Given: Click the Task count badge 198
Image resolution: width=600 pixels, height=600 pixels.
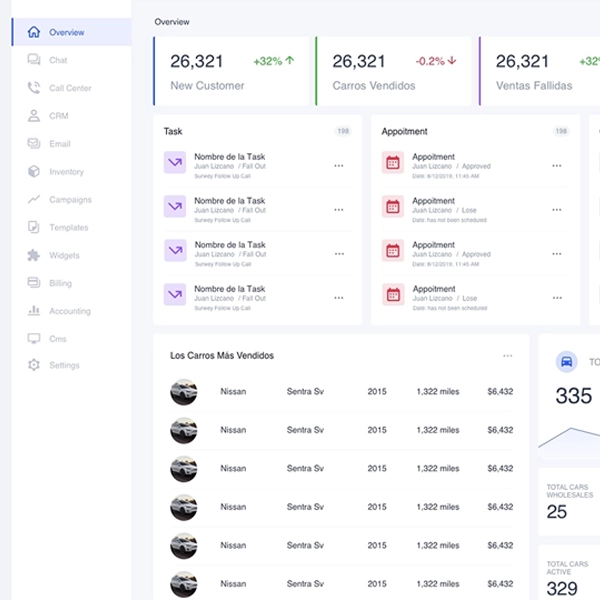Looking at the screenshot, I should click(343, 131).
